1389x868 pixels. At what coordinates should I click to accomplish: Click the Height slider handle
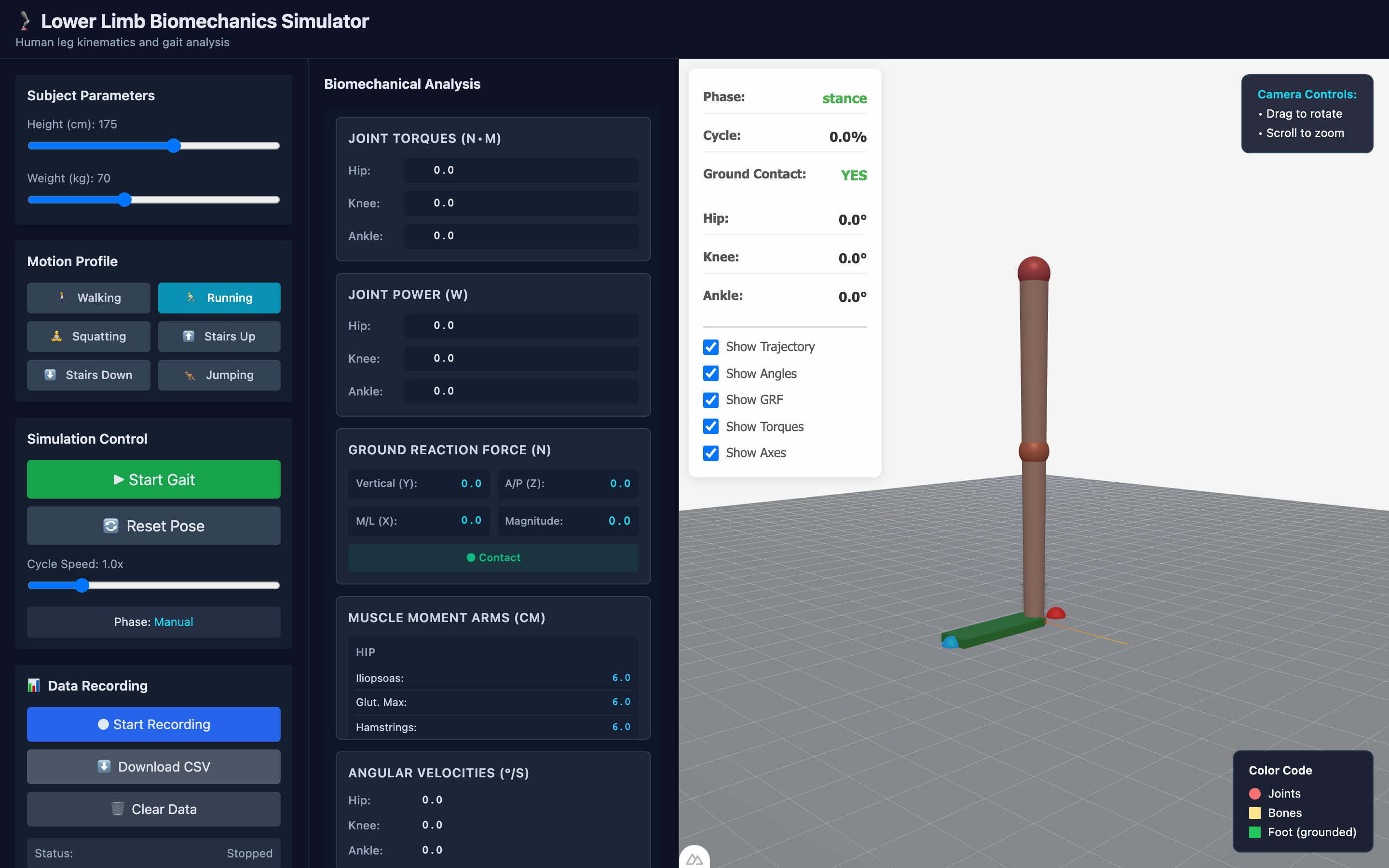click(x=174, y=146)
